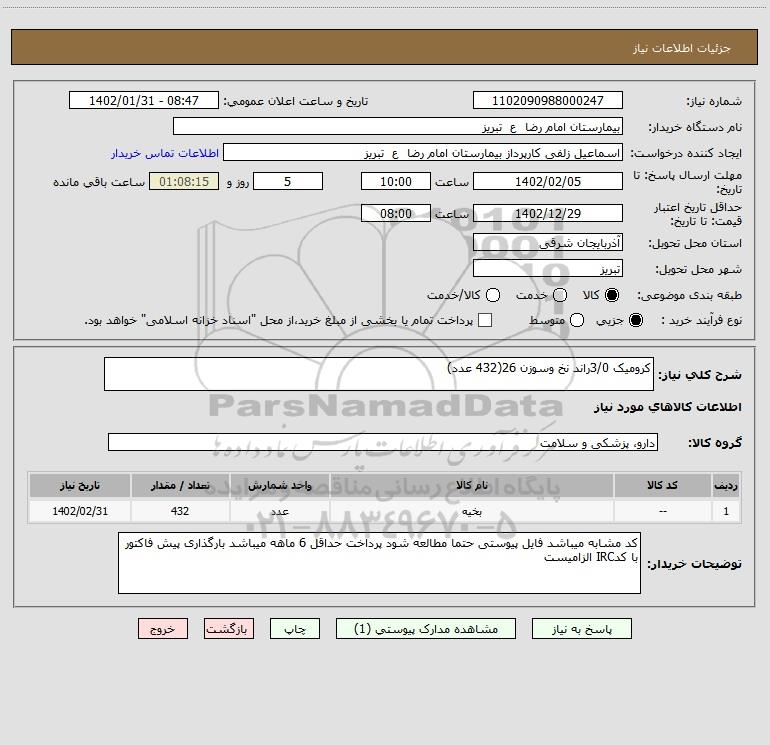Click the announcement date field 1402/01/31 - 08:47

(x=143, y=100)
